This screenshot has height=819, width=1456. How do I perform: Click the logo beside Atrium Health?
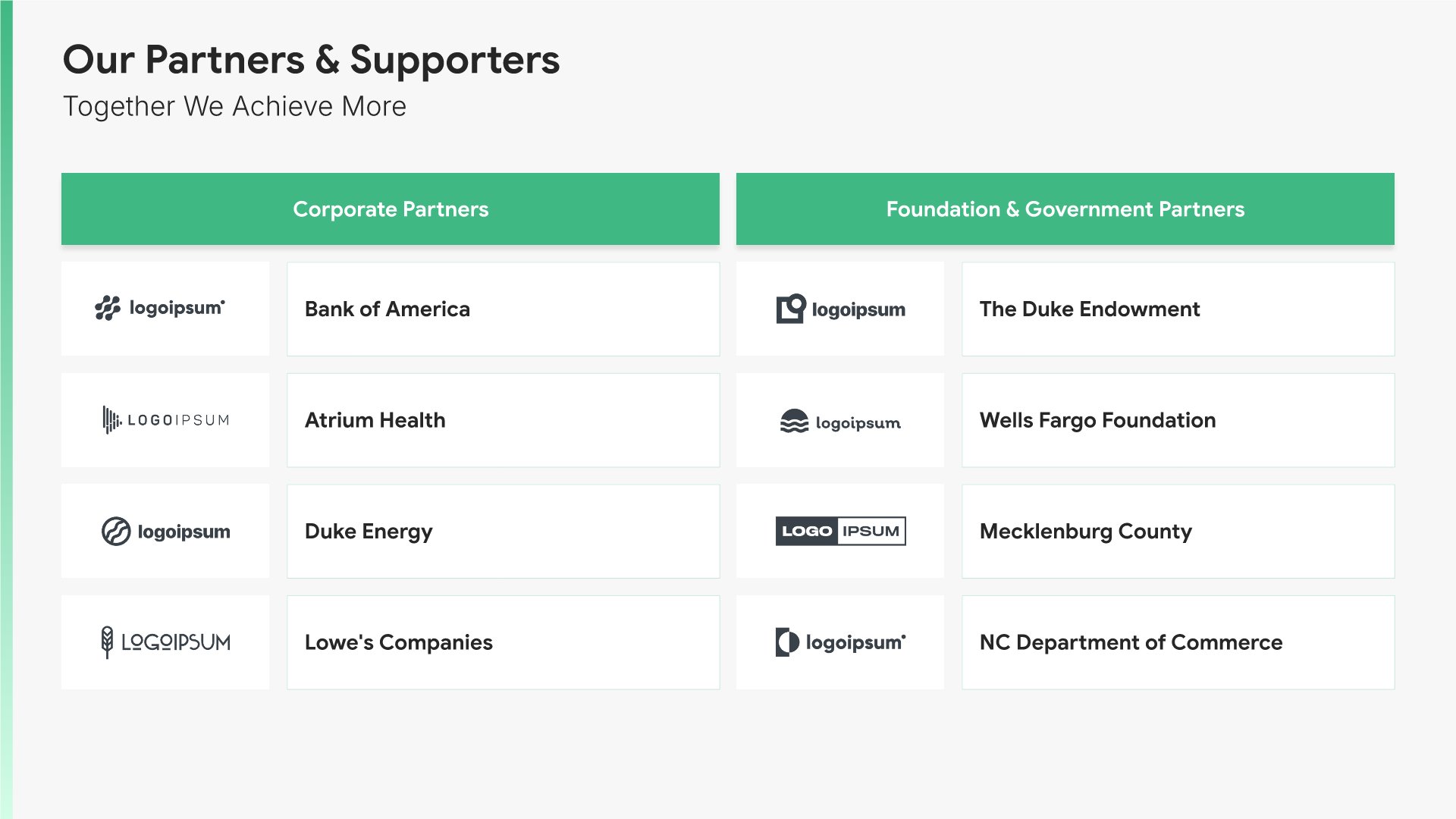[x=165, y=419]
